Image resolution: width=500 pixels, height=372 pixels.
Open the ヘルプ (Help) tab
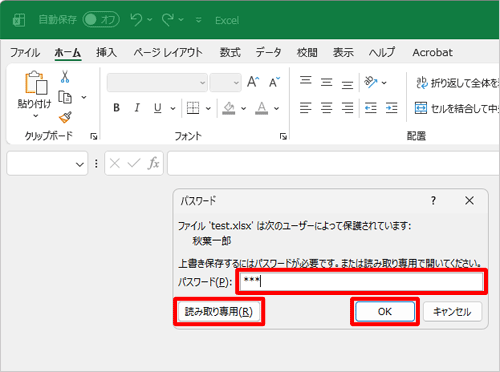[382, 53]
